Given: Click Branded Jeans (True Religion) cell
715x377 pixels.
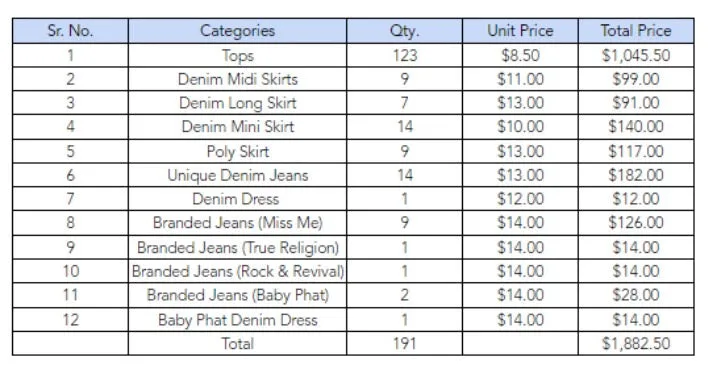Looking at the screenshot, I should point(237,248).
